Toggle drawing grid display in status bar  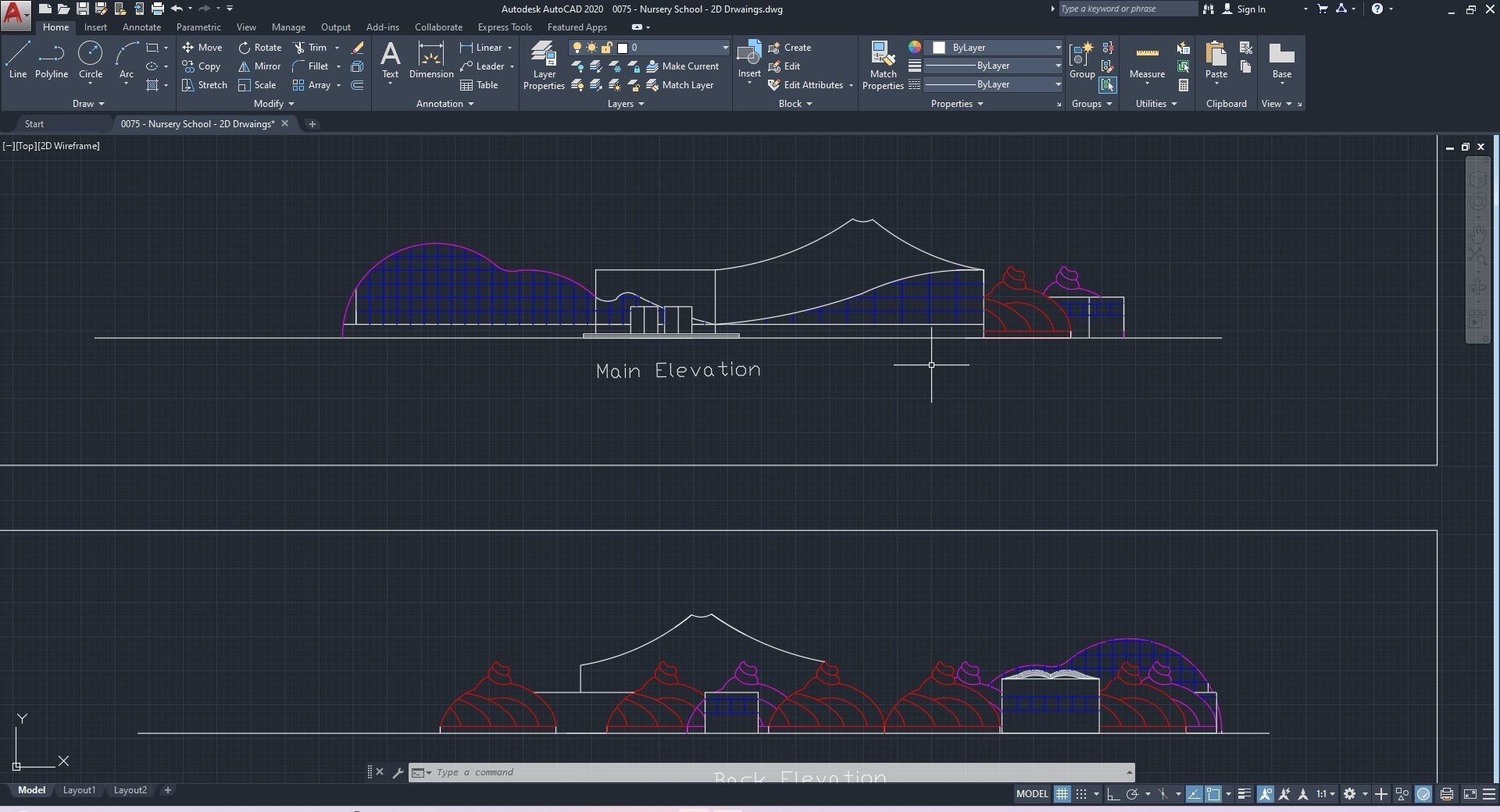pos(1062,794)
